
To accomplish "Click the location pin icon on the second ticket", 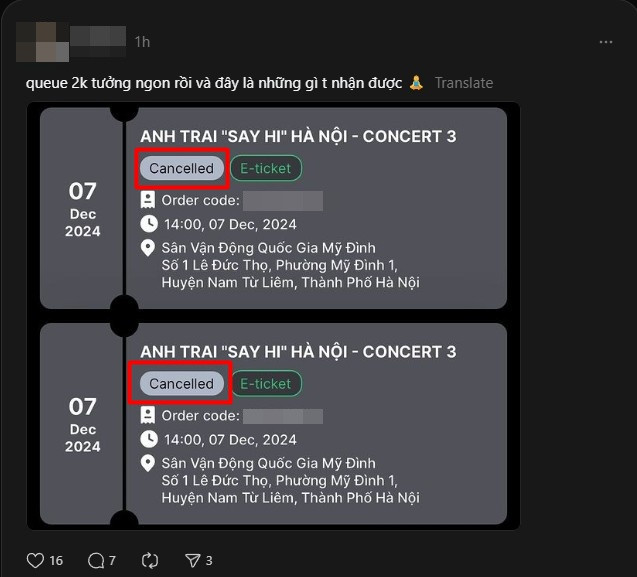I will (149, 463).
